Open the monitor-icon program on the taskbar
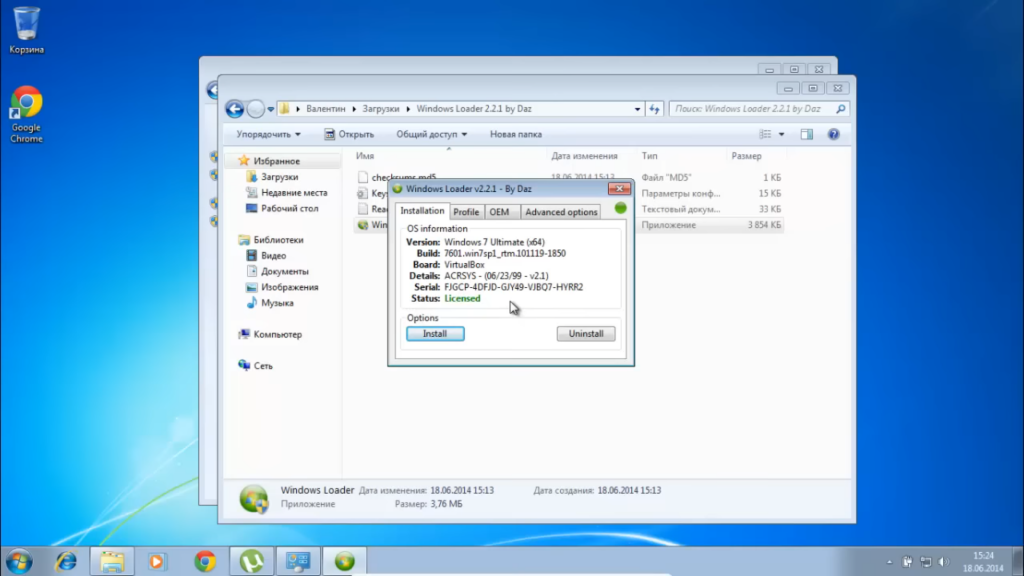This screenshot has width=1024, height=576. coord(298,562)
